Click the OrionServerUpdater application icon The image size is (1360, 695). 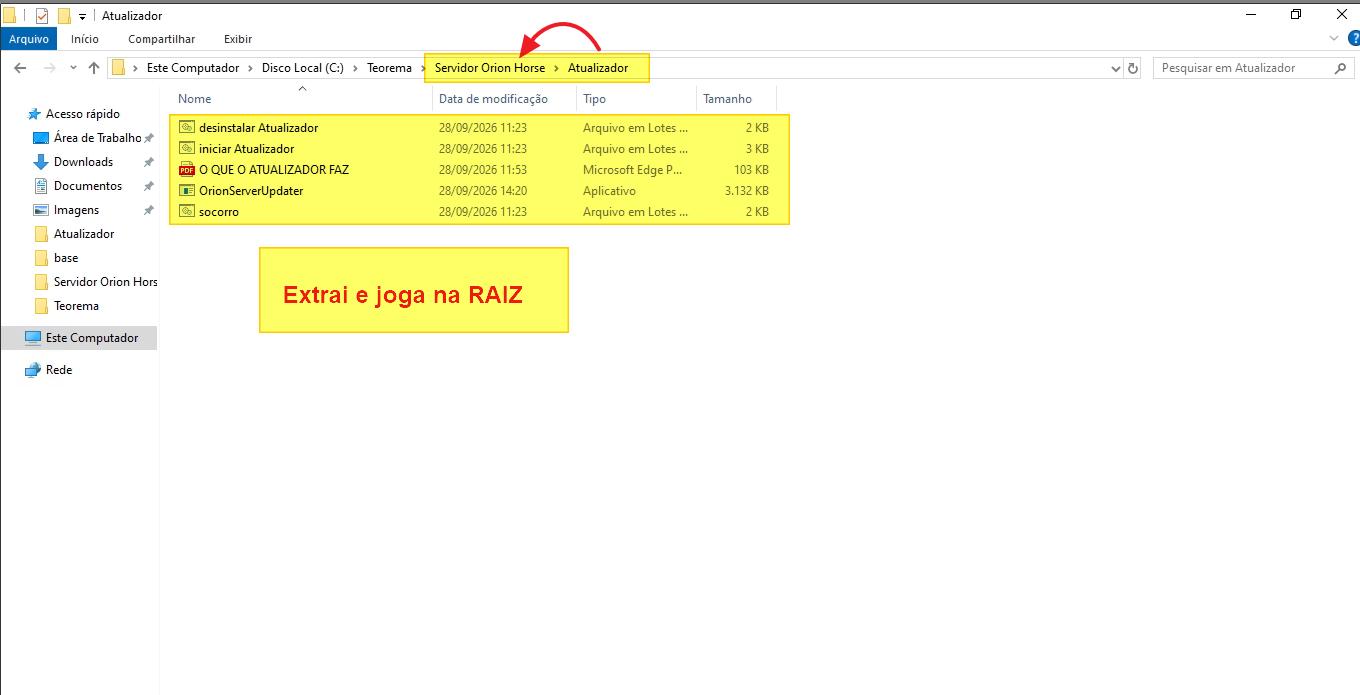186,191
